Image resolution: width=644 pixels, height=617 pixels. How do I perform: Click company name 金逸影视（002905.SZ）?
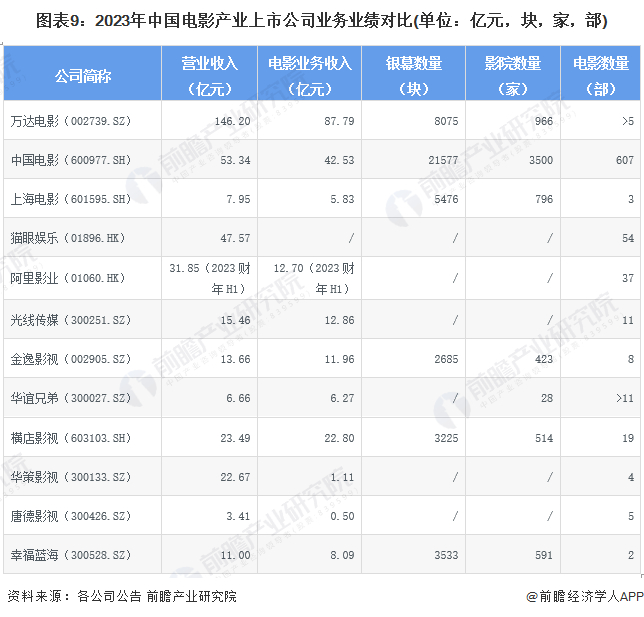coord(71,359)
